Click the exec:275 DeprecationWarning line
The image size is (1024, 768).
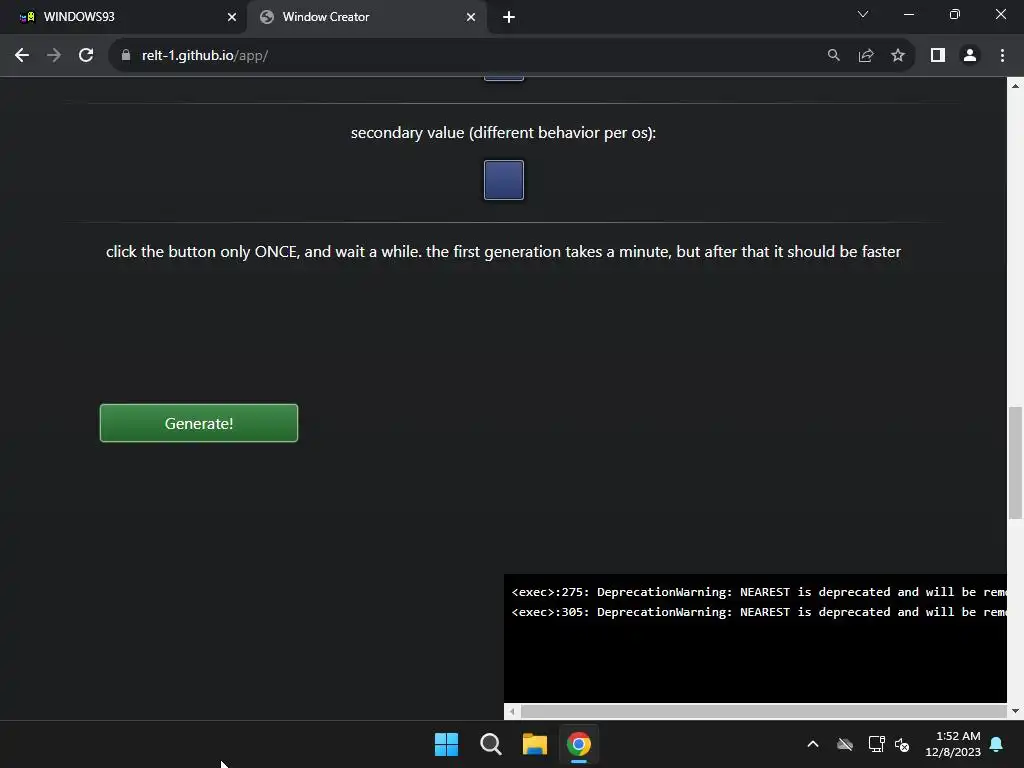tap(759, 592)
